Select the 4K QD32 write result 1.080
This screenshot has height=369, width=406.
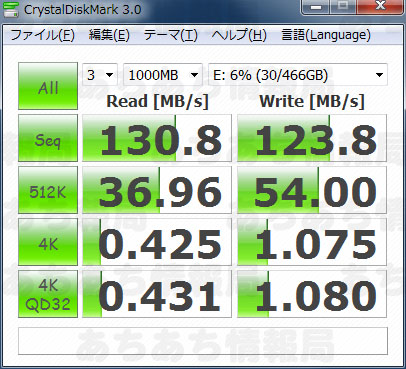click(x=312, y=294)
